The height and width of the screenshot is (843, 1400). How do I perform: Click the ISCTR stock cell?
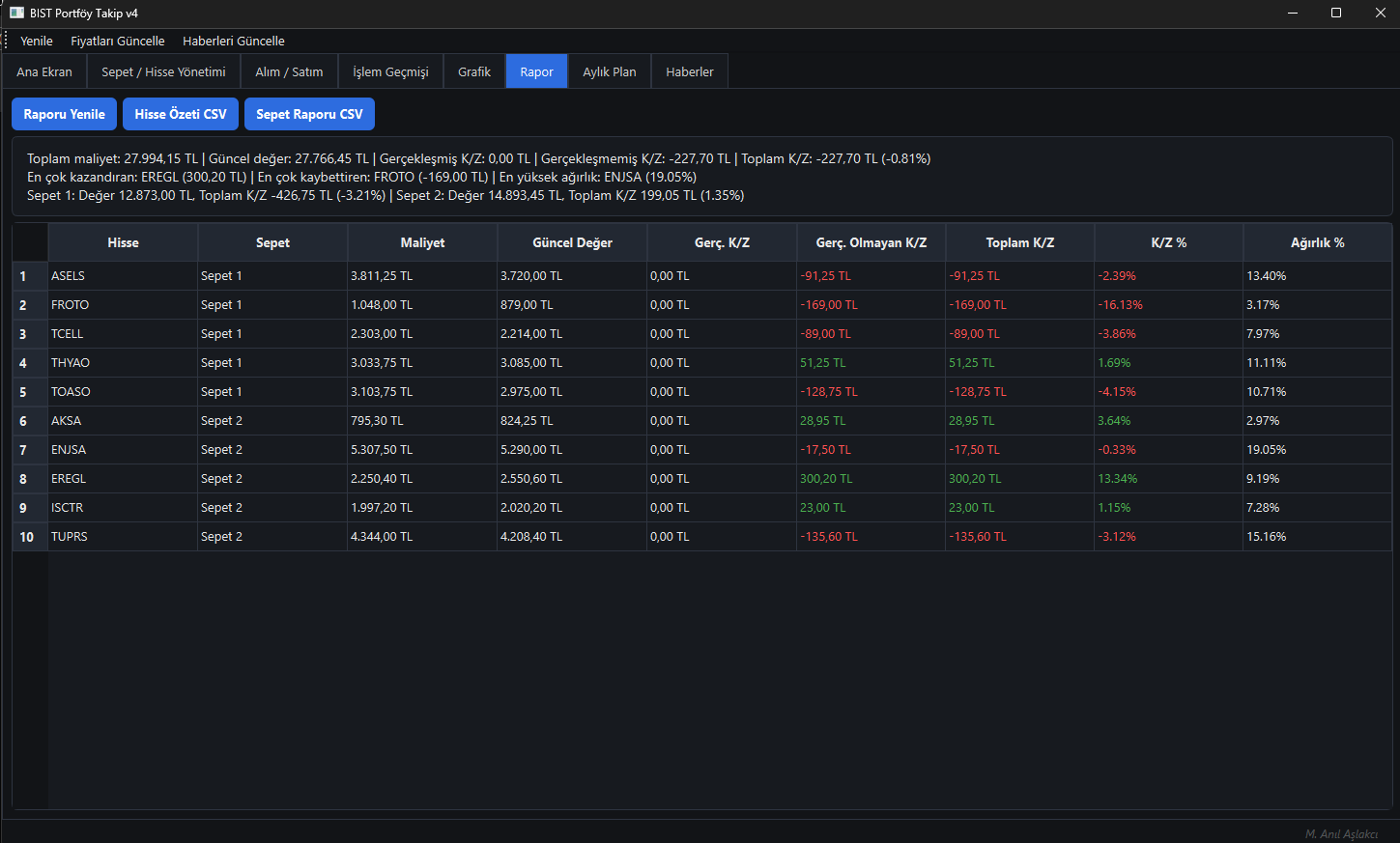coord(123,507)
